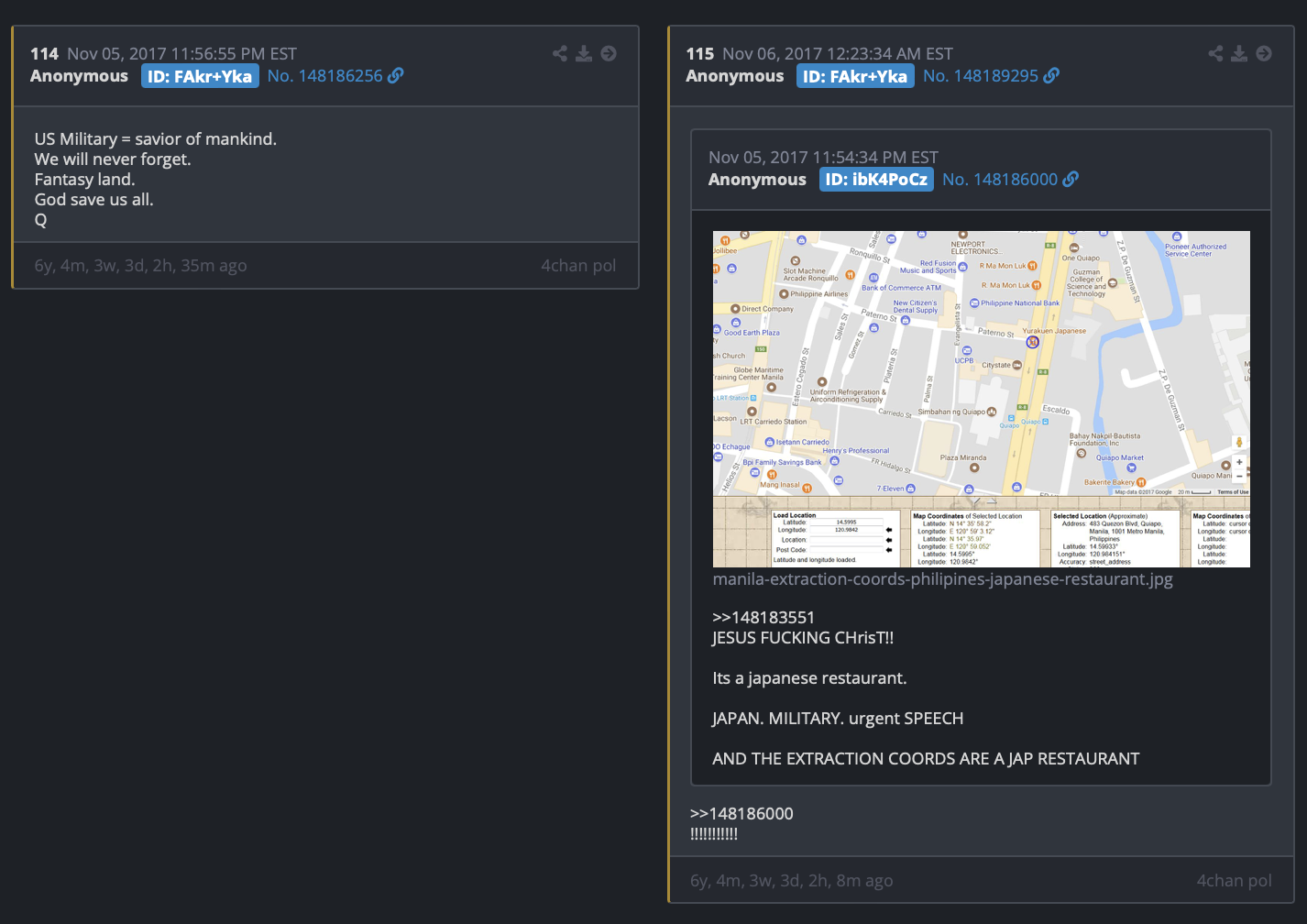
Task: Click the download icon on post 114
Action: 584,53
